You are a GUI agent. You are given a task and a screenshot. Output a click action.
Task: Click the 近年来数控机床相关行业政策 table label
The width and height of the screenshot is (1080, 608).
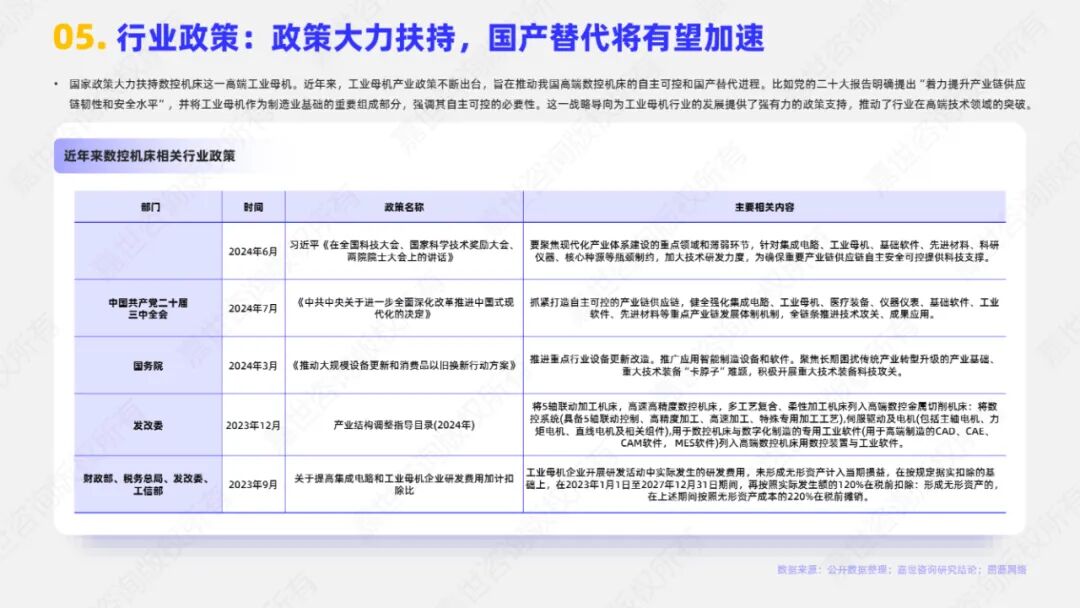coord(149,156)
